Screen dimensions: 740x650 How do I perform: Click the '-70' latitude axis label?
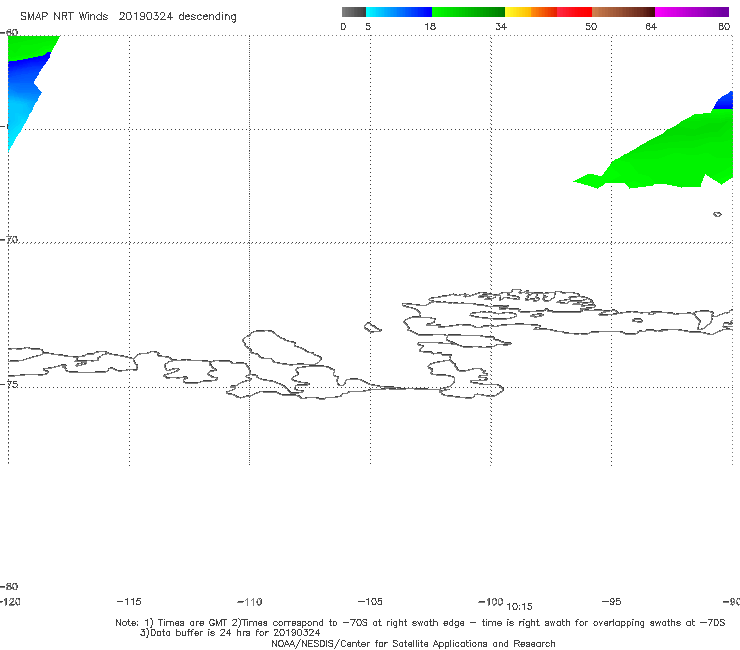[x=9, y=240]
